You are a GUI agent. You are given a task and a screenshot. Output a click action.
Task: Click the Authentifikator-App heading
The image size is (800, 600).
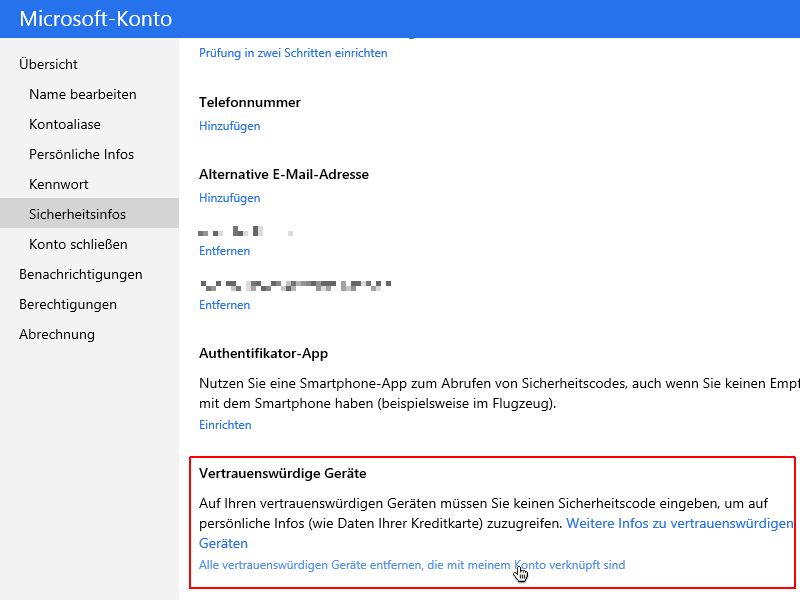pyautogui.click(x=263, y=354)
